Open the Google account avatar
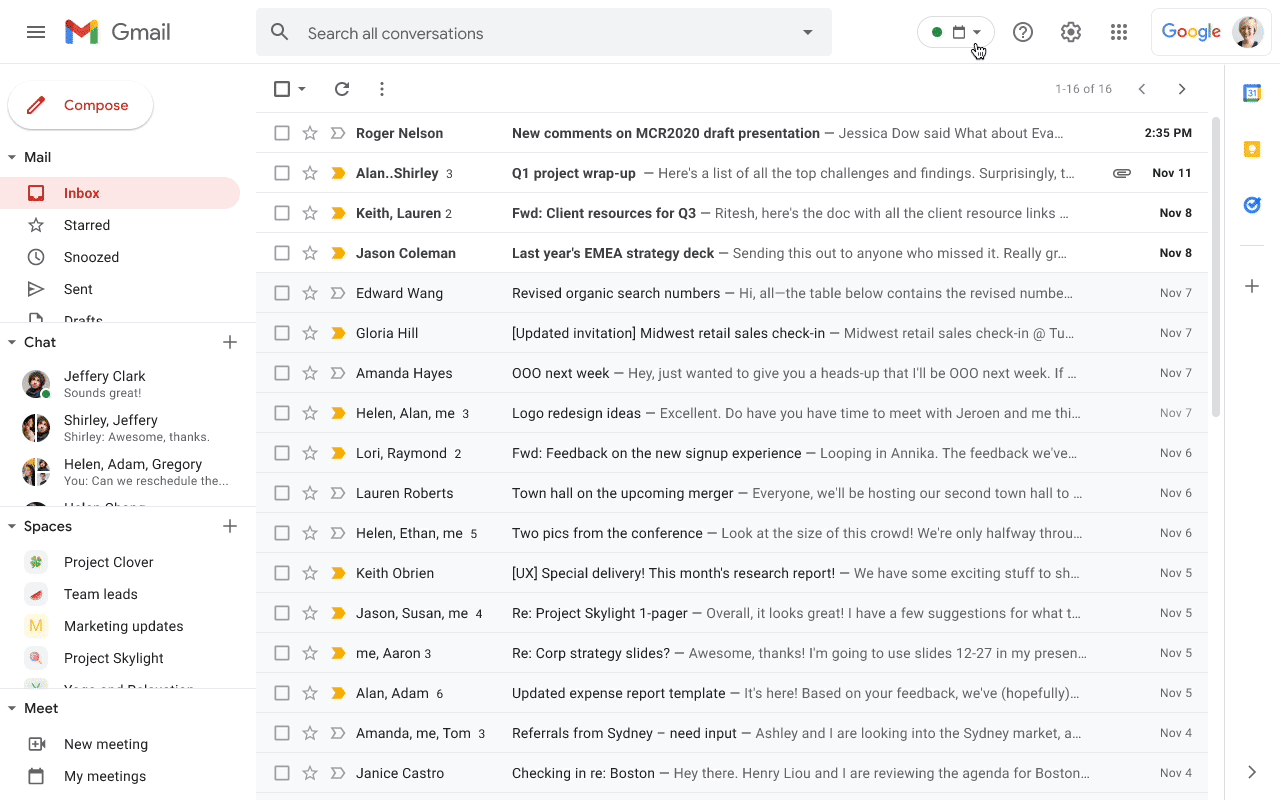1280x800 pixels. [x=1248, y=32]
